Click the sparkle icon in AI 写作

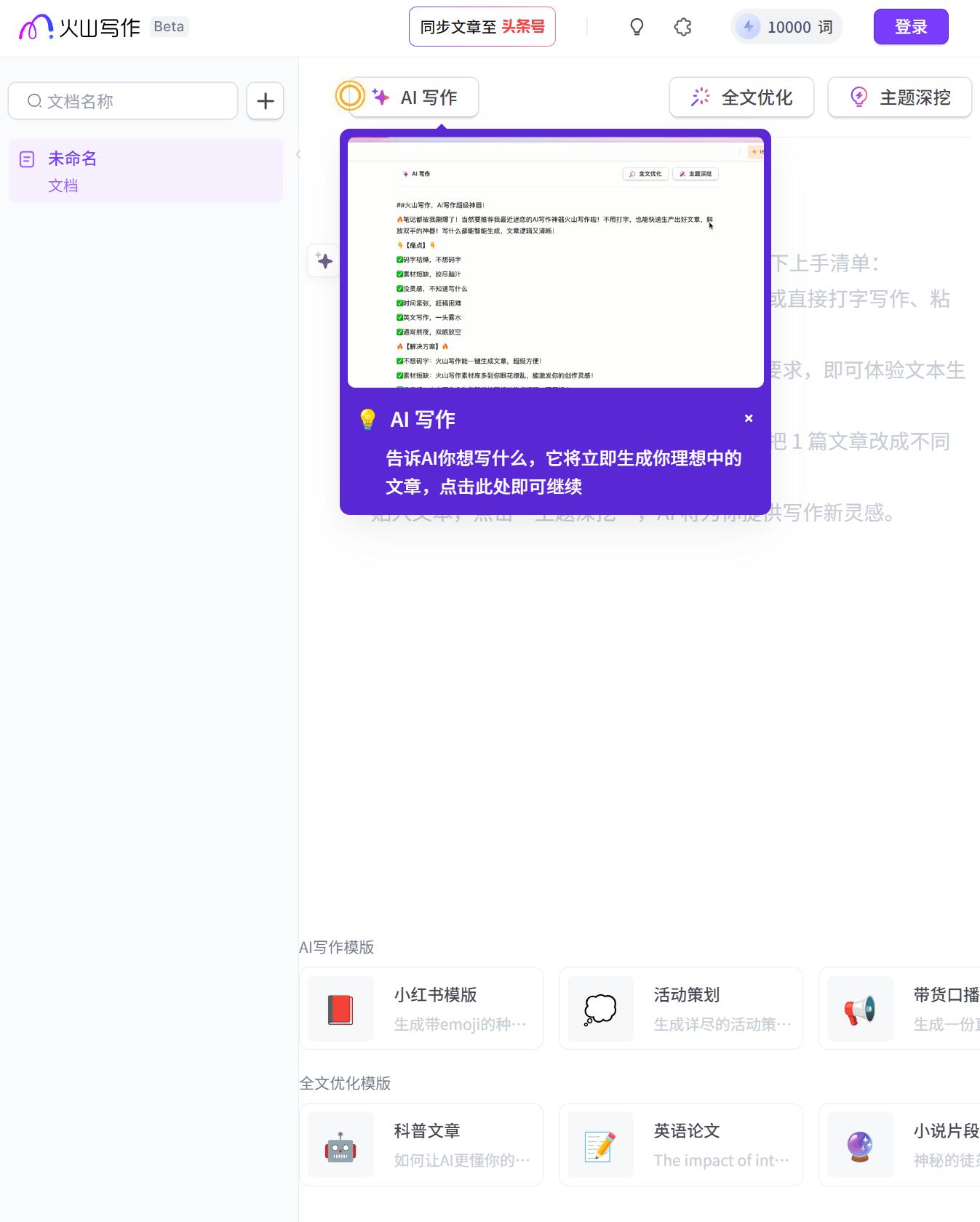tap(381, 97)
